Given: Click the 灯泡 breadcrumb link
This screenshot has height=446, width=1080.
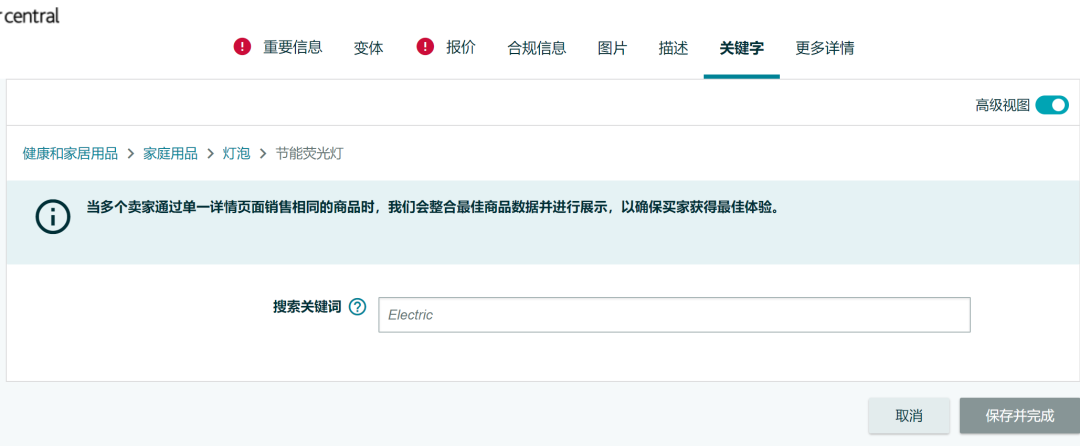Looking at the screenshot, I should point(236,153).
